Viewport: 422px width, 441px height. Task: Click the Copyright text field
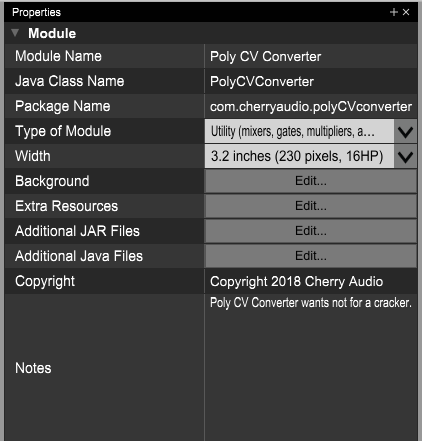point(311,281)
